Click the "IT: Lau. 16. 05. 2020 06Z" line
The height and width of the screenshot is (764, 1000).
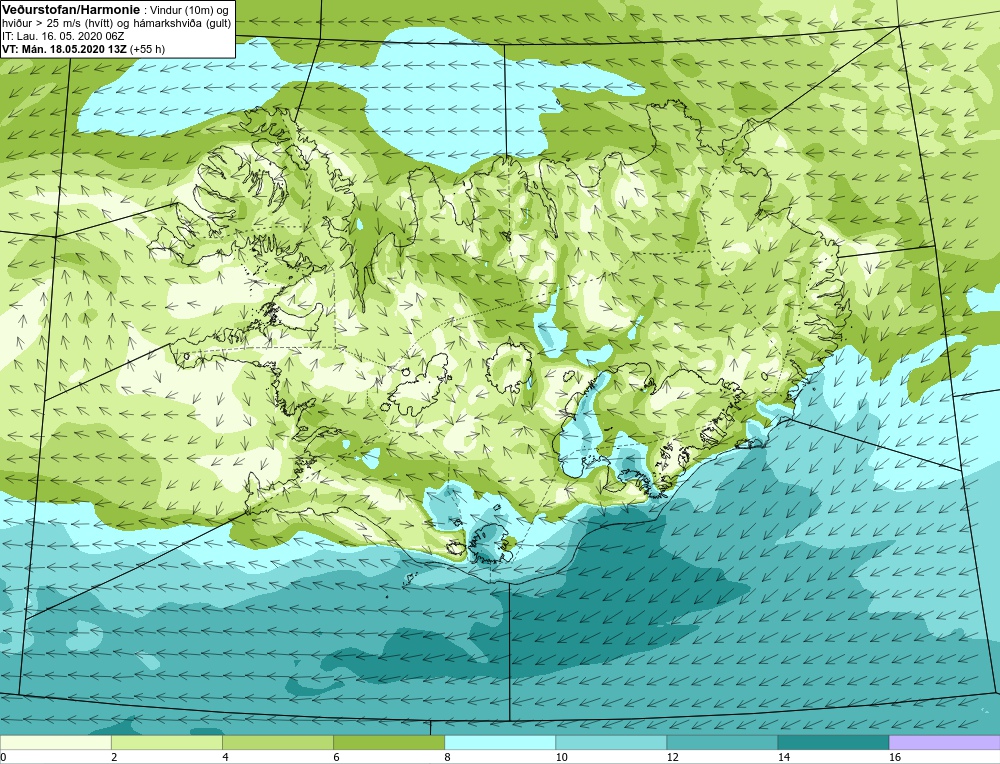[x=62, y=36]
